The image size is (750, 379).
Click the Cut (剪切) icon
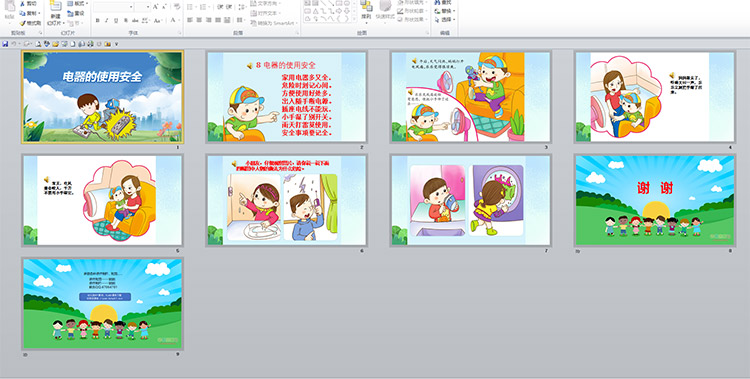(x=29, y=3)
